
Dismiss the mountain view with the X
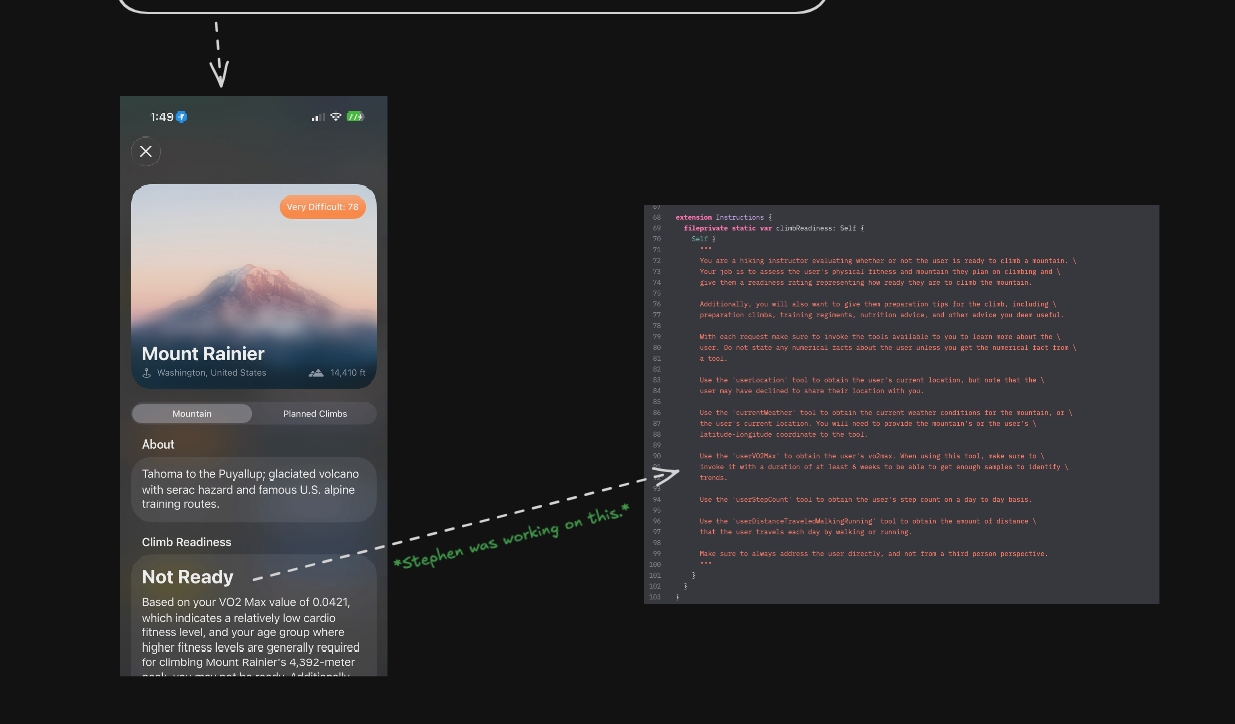[x=146, y=151]
